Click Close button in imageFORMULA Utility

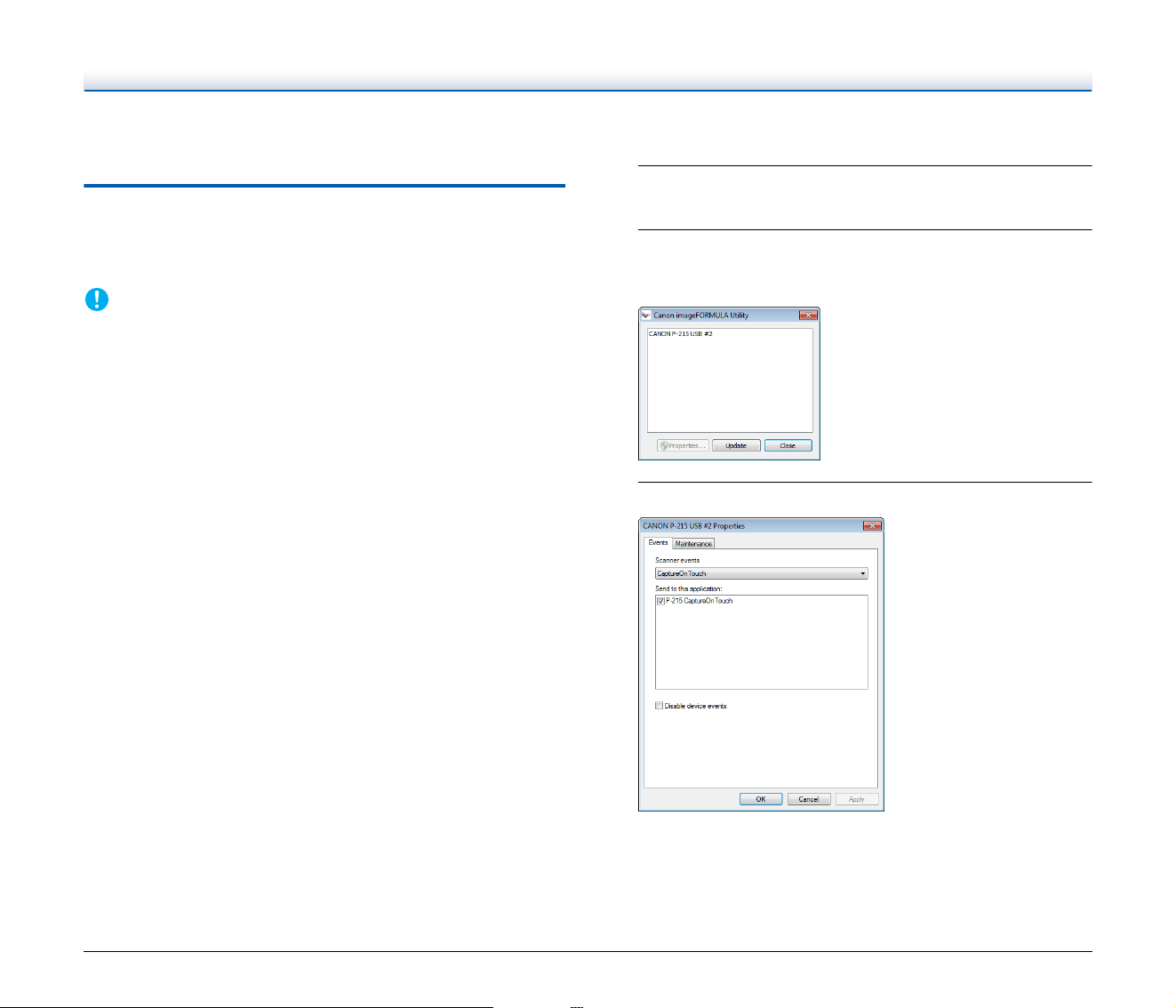click(788, 445)
